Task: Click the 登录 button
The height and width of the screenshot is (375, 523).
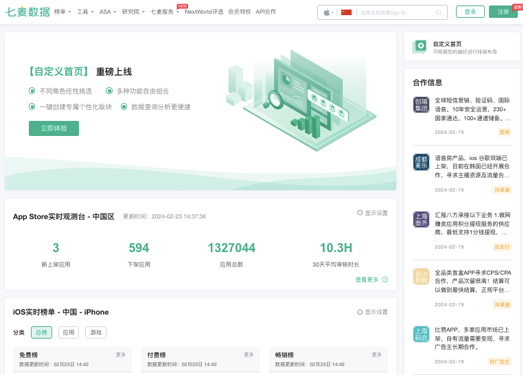Action: pos(470,12)
